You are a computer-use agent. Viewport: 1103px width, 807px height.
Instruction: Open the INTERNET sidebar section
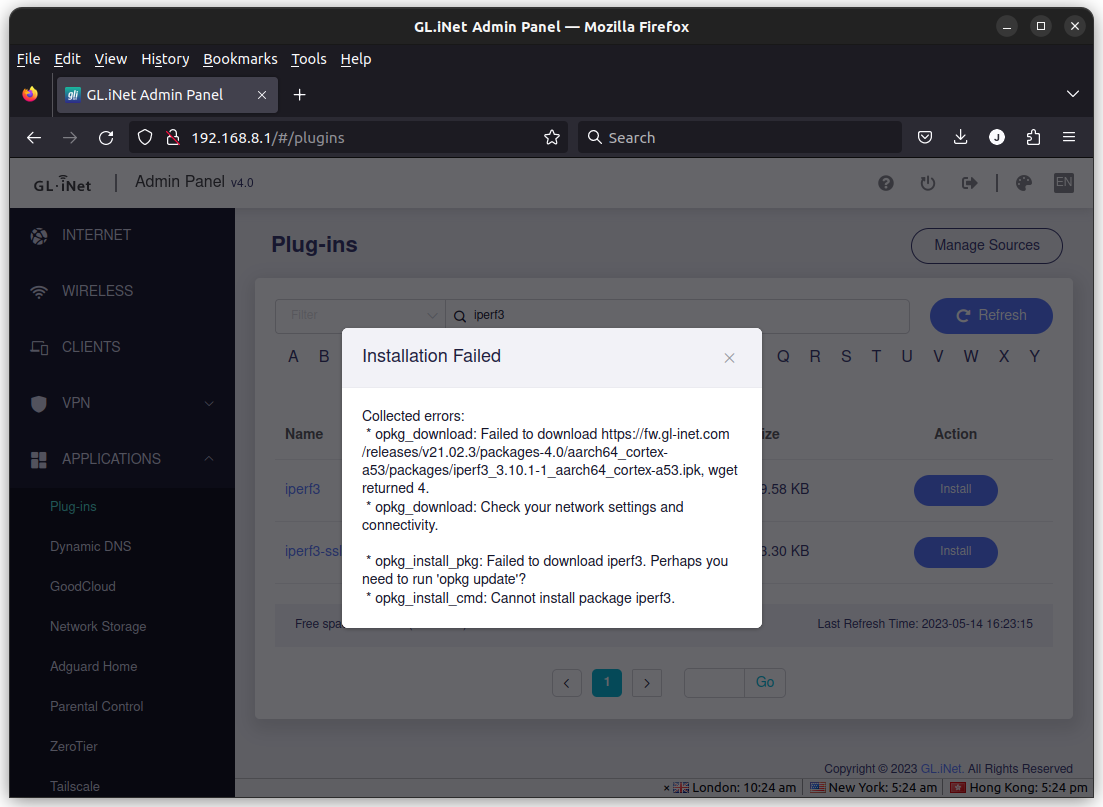click(122, 236)
